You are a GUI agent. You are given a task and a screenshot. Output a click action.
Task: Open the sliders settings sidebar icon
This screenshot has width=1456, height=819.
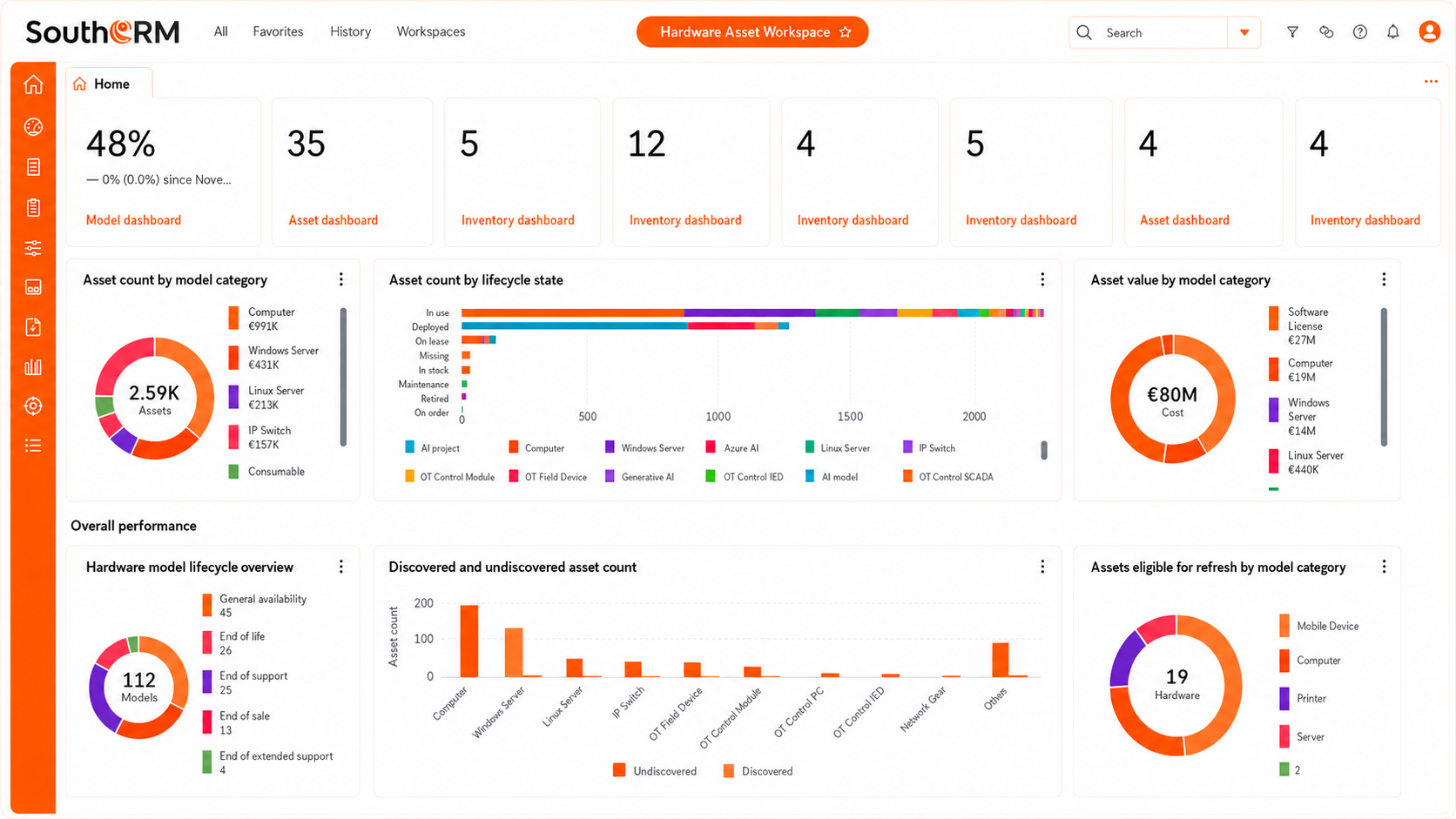pos(33,248)
